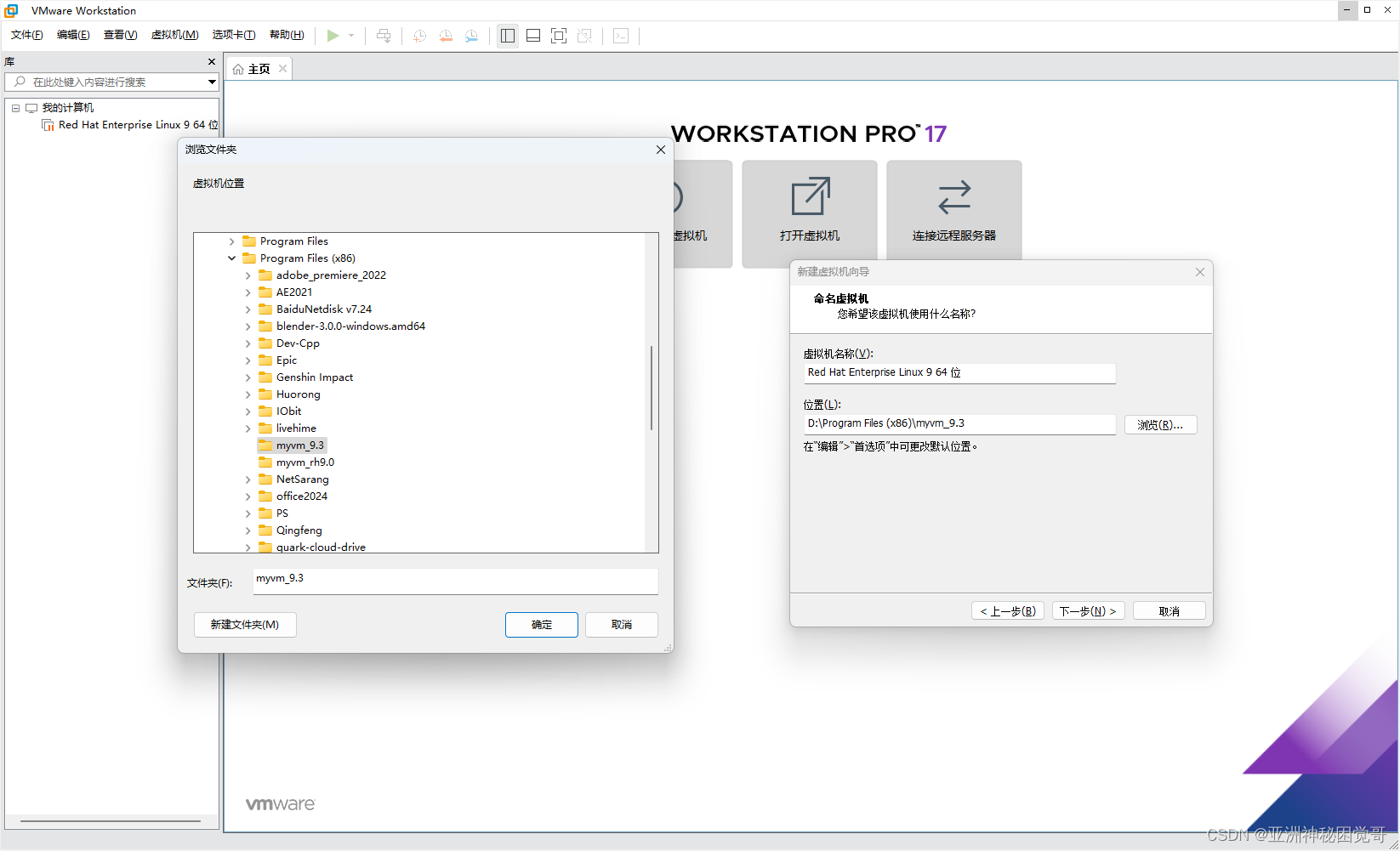Click the send Ctrl+Alt+Del toolbar icon

pos(384,36)
